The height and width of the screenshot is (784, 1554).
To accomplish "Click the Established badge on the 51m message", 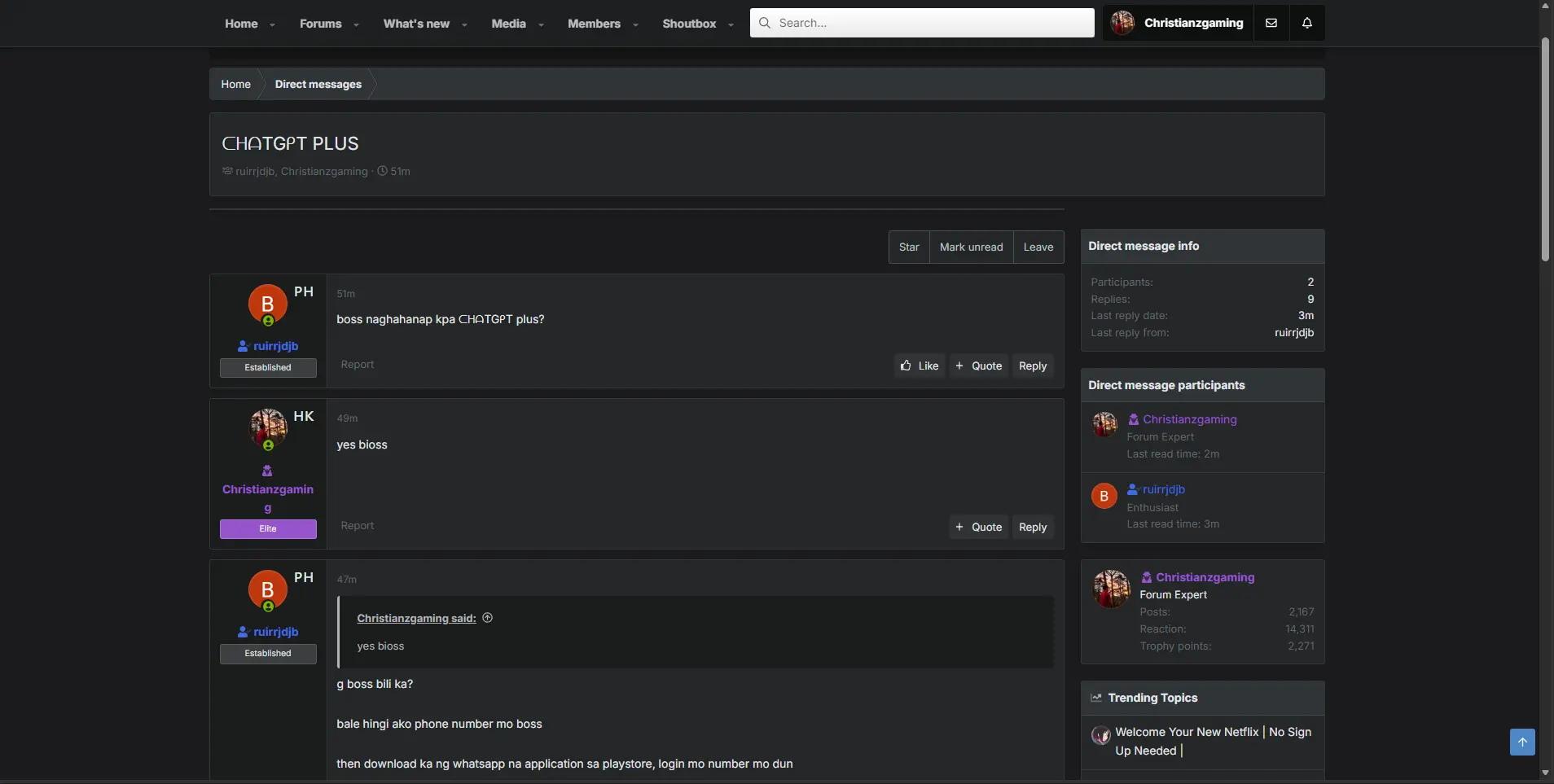I will 268,367.
